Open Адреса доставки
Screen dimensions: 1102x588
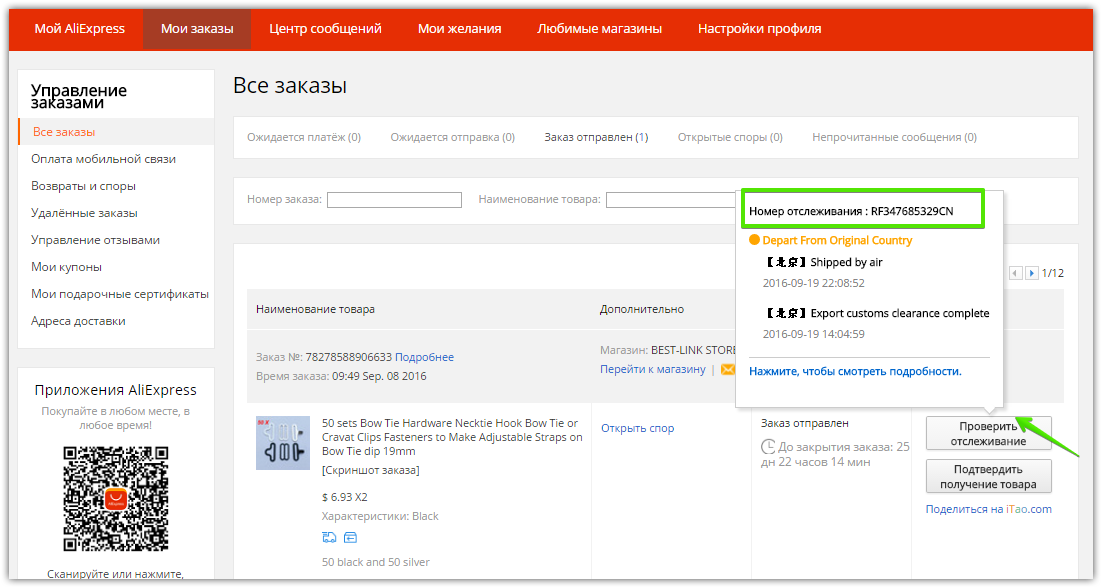(x=78, y=321)
